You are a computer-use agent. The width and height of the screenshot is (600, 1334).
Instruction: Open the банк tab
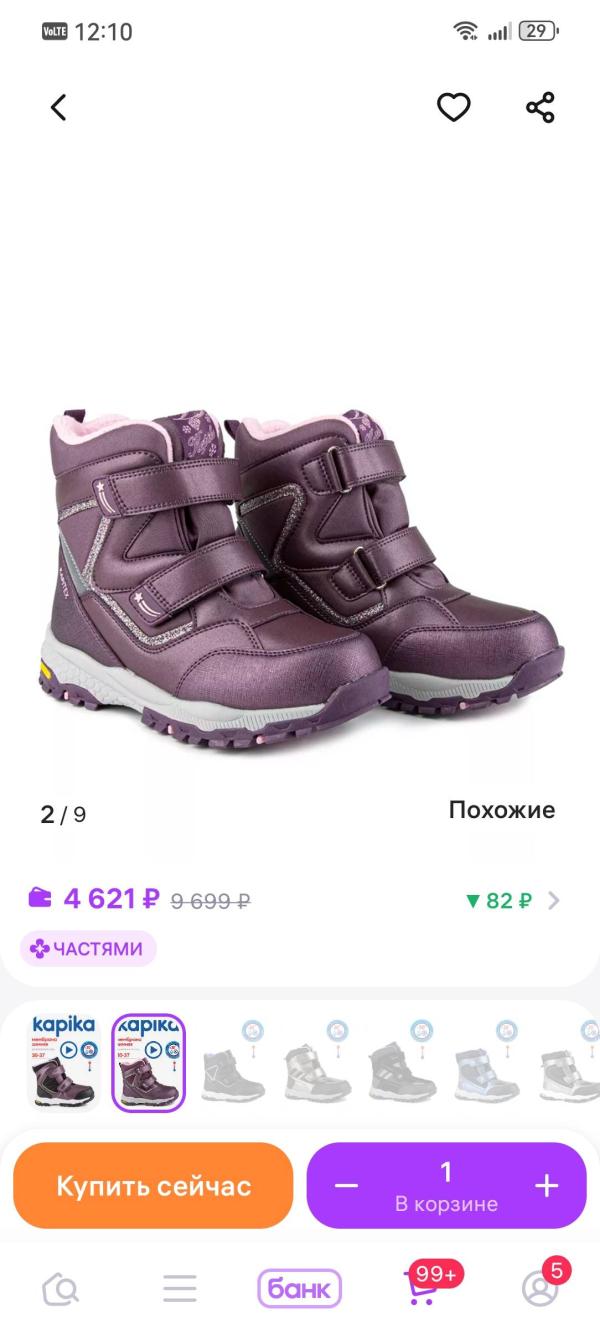click(x=300, y=1288)
